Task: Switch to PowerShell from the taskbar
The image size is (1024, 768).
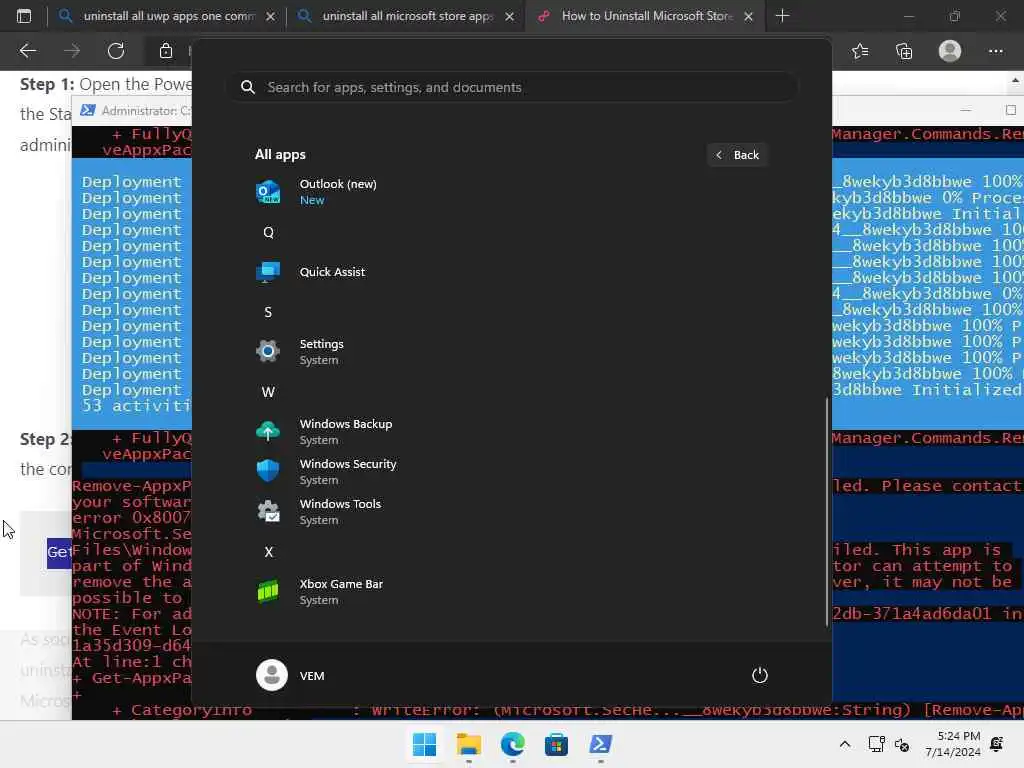Action: click(x=600, y=744)
